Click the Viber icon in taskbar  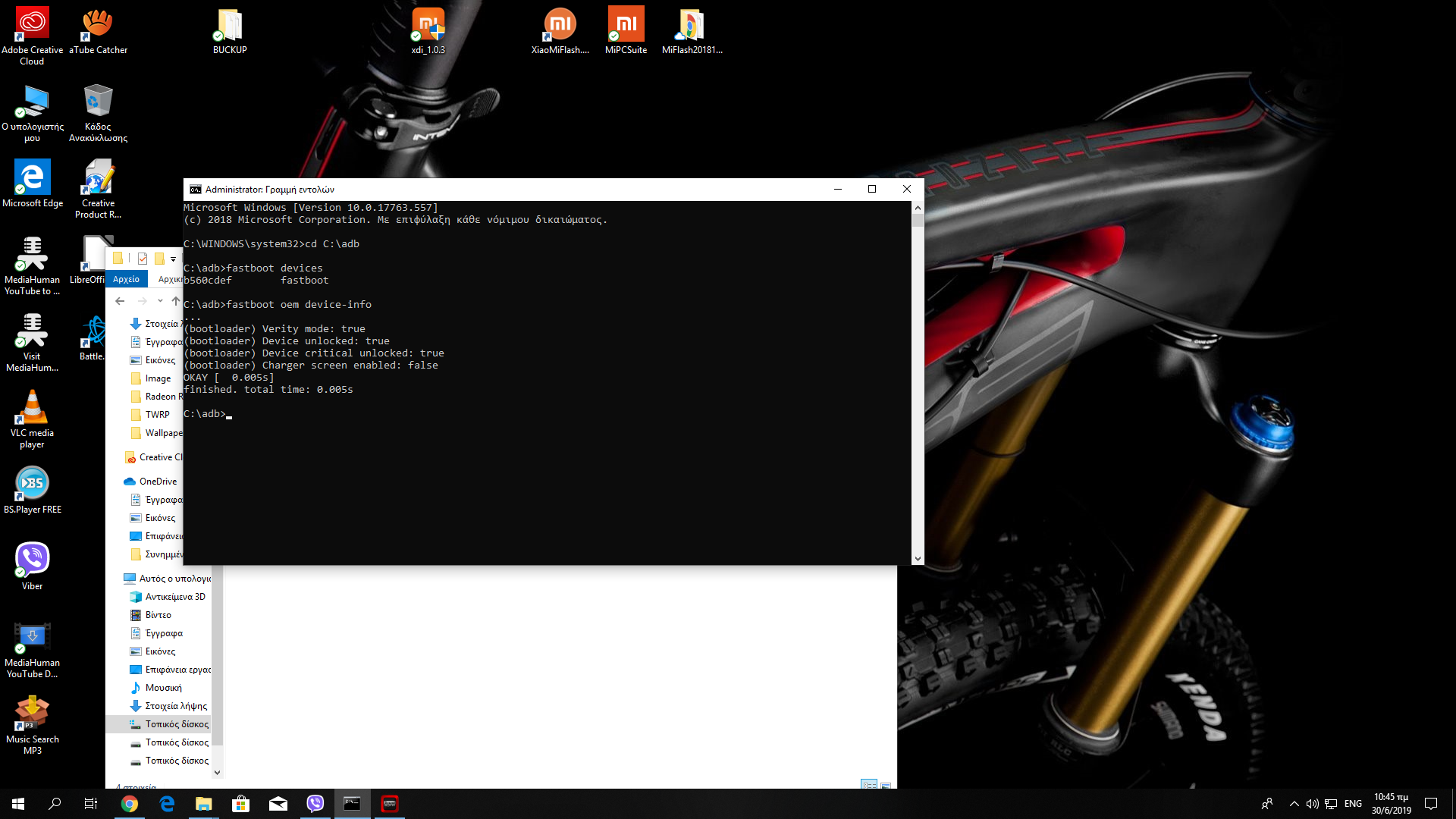pos(315,804)
